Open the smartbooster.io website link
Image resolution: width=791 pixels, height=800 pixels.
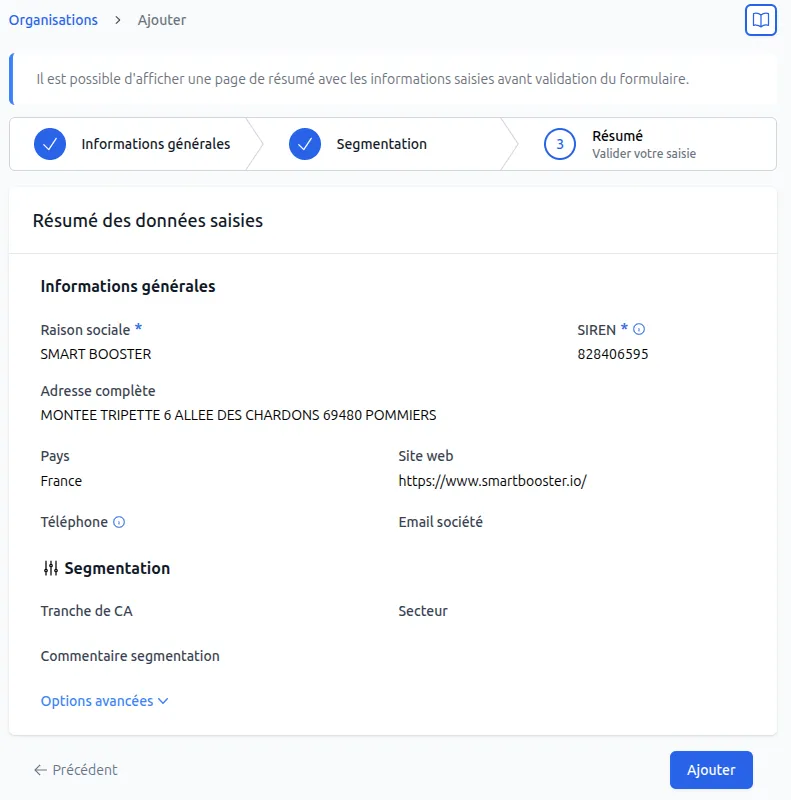coord(494,480)
